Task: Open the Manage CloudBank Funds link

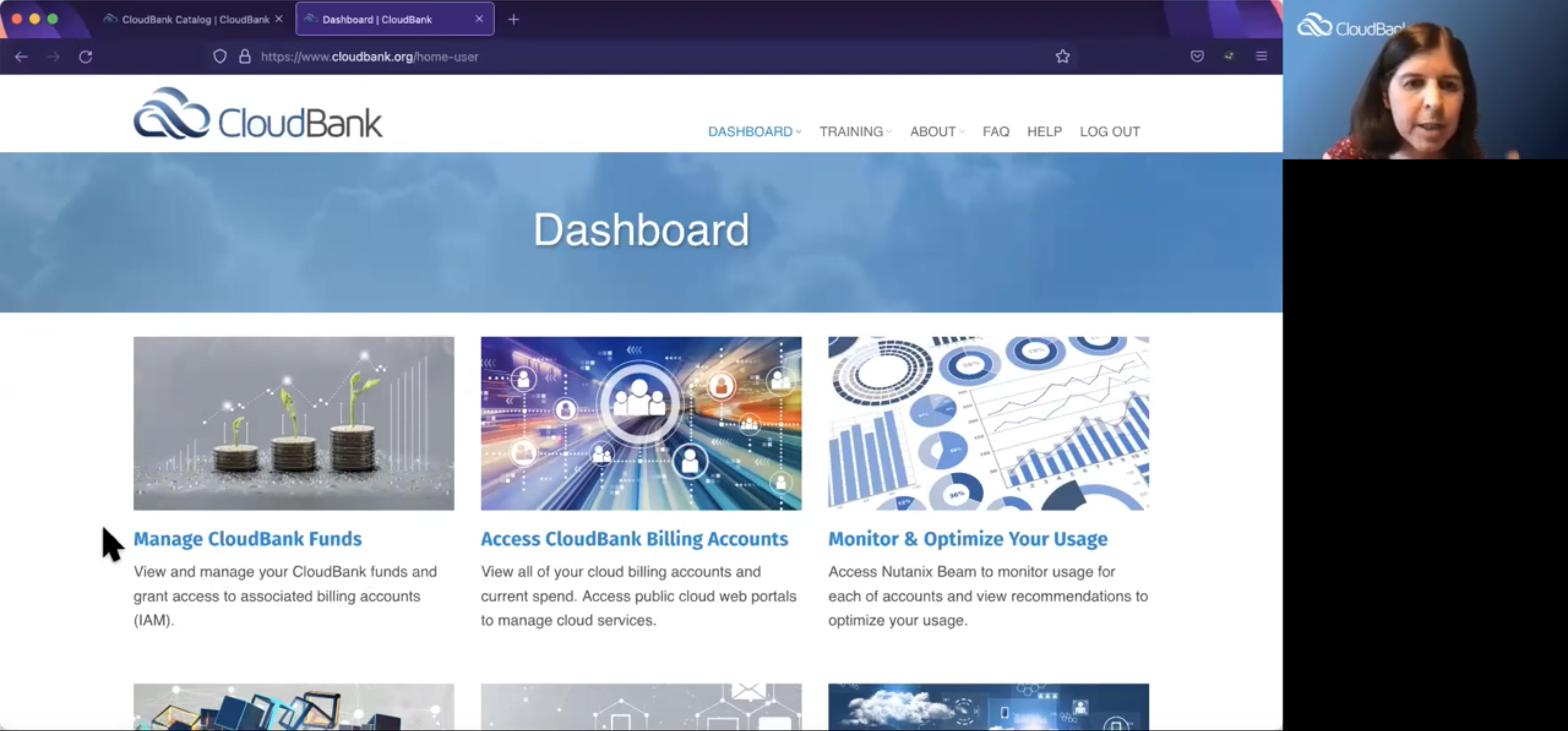Action: coord(248,539)
